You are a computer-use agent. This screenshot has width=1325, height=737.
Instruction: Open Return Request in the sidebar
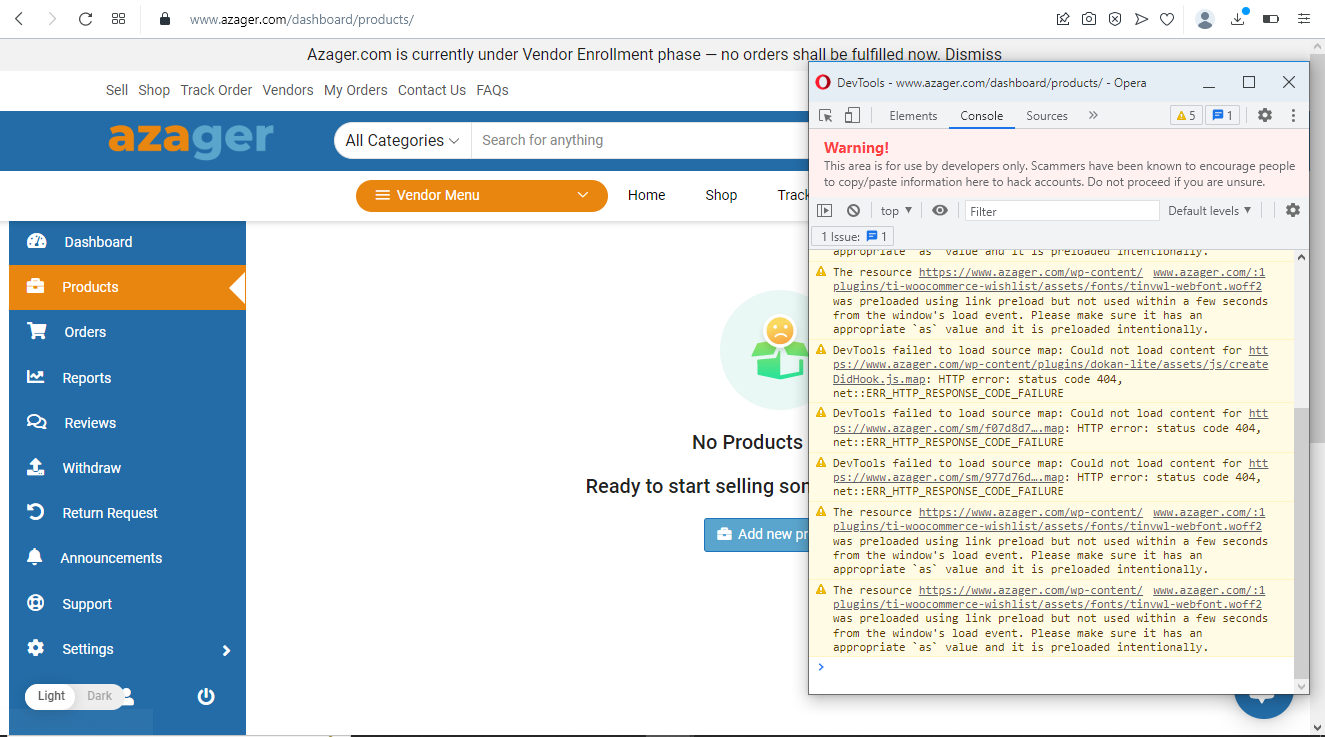[127, 513]
